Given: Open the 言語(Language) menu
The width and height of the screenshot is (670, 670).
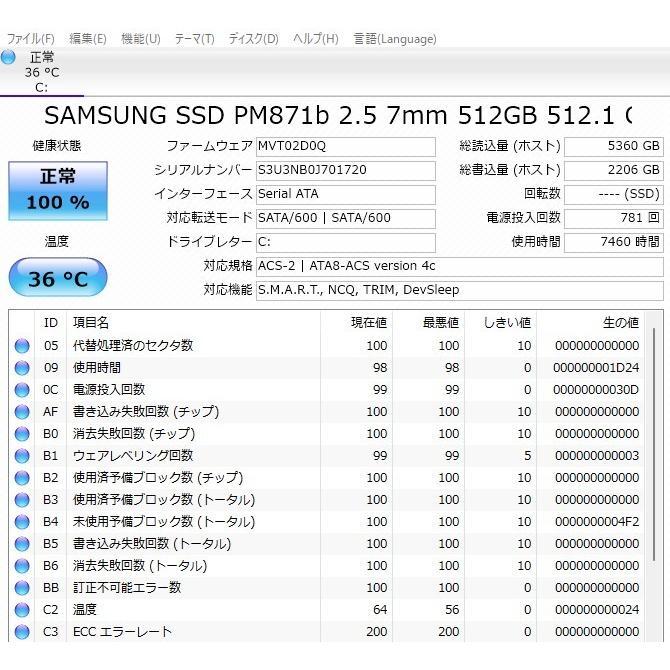Looking at the screenshot, I should (x=395, y=39).
